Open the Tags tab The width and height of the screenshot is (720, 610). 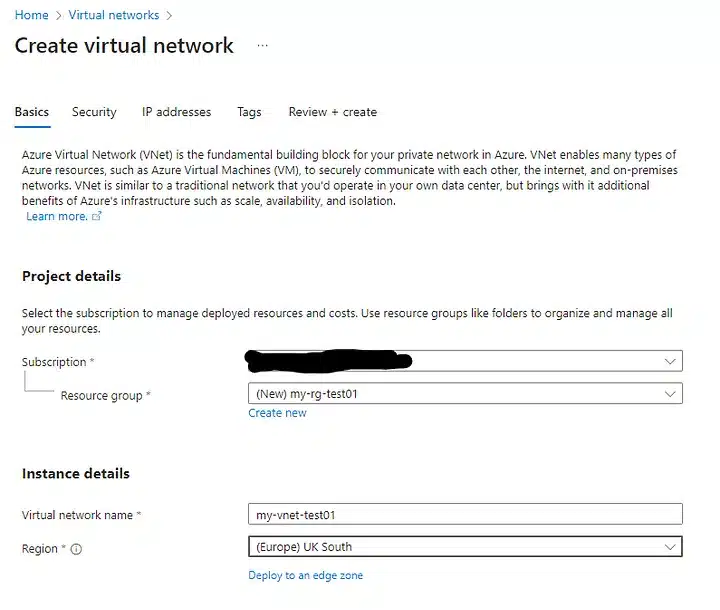click(249, 112)
